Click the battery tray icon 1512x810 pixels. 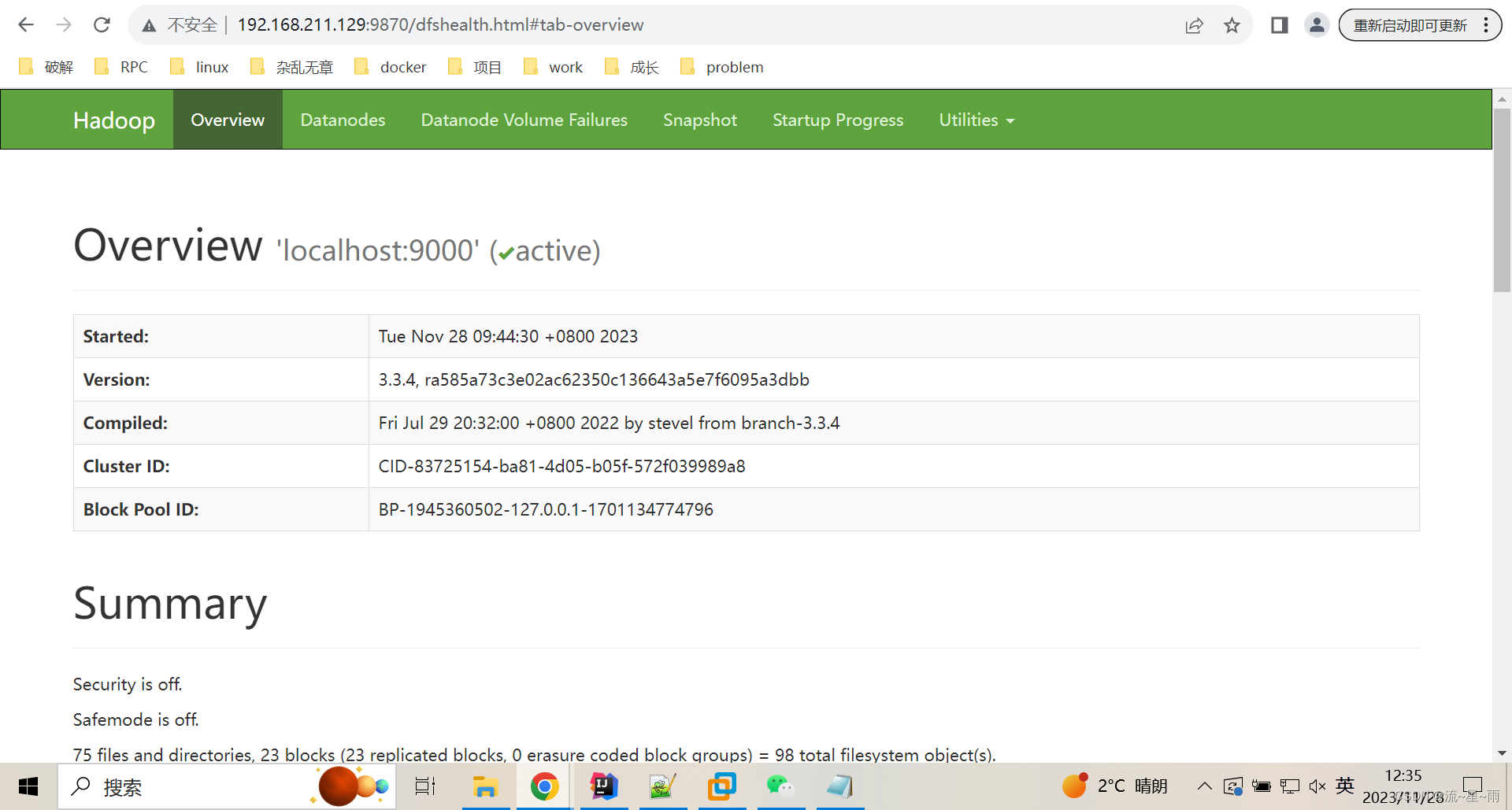(x=1262, y=786)
